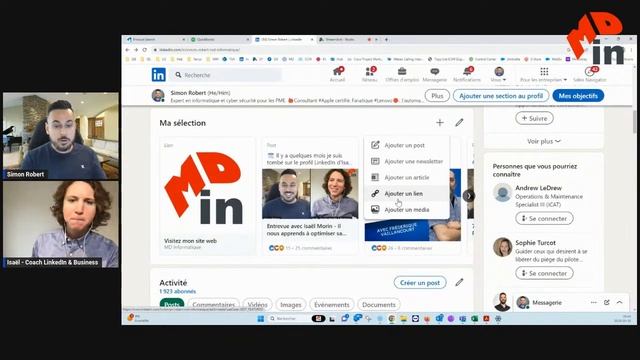
Task: Reload the page with the refresh icon
Action: [x=144, y=50]
